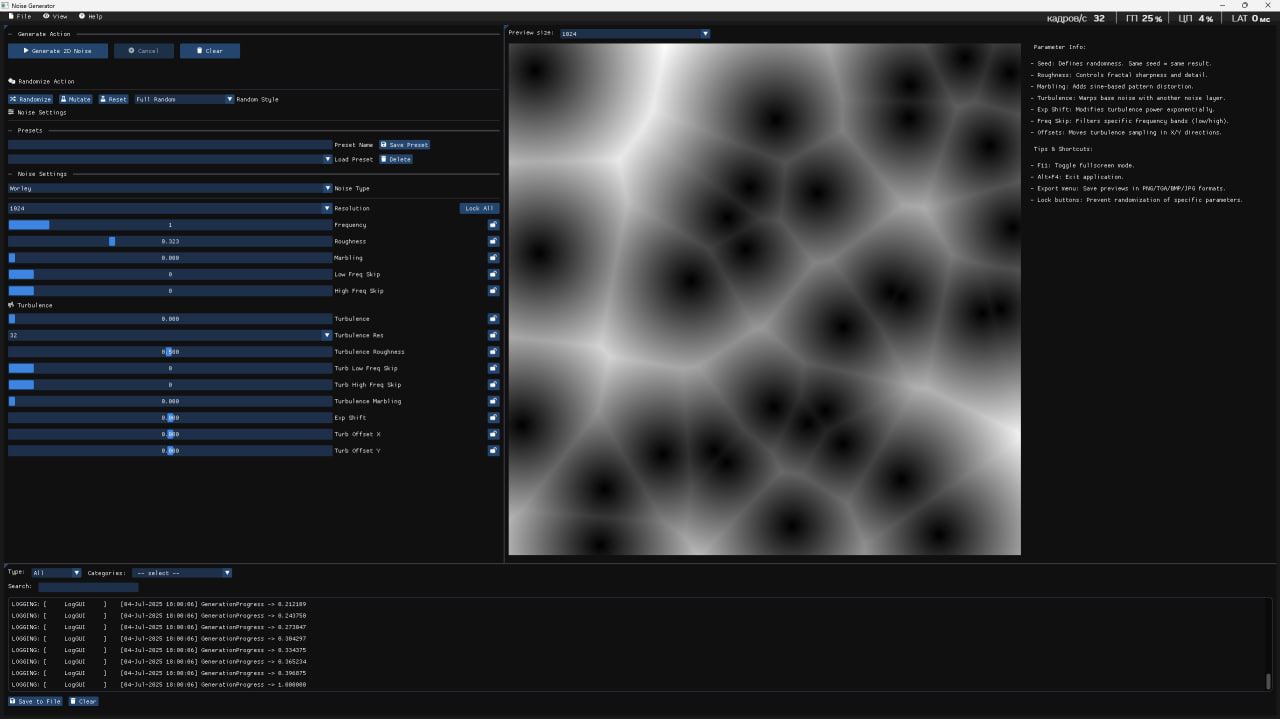
Task: Click the Worley noise preview image
Action: click(765, 299)
